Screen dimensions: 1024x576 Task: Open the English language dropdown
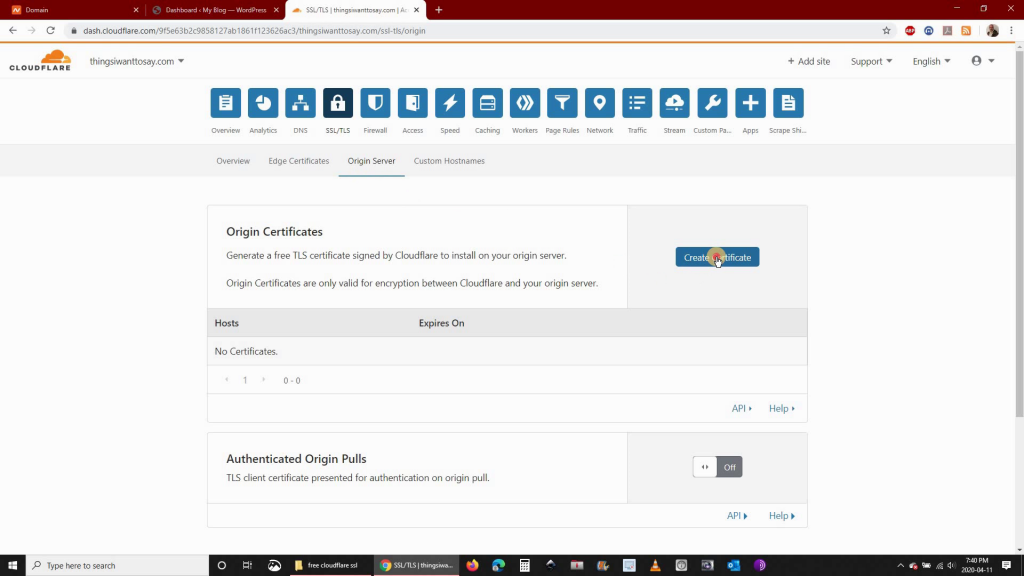(931, 61)
